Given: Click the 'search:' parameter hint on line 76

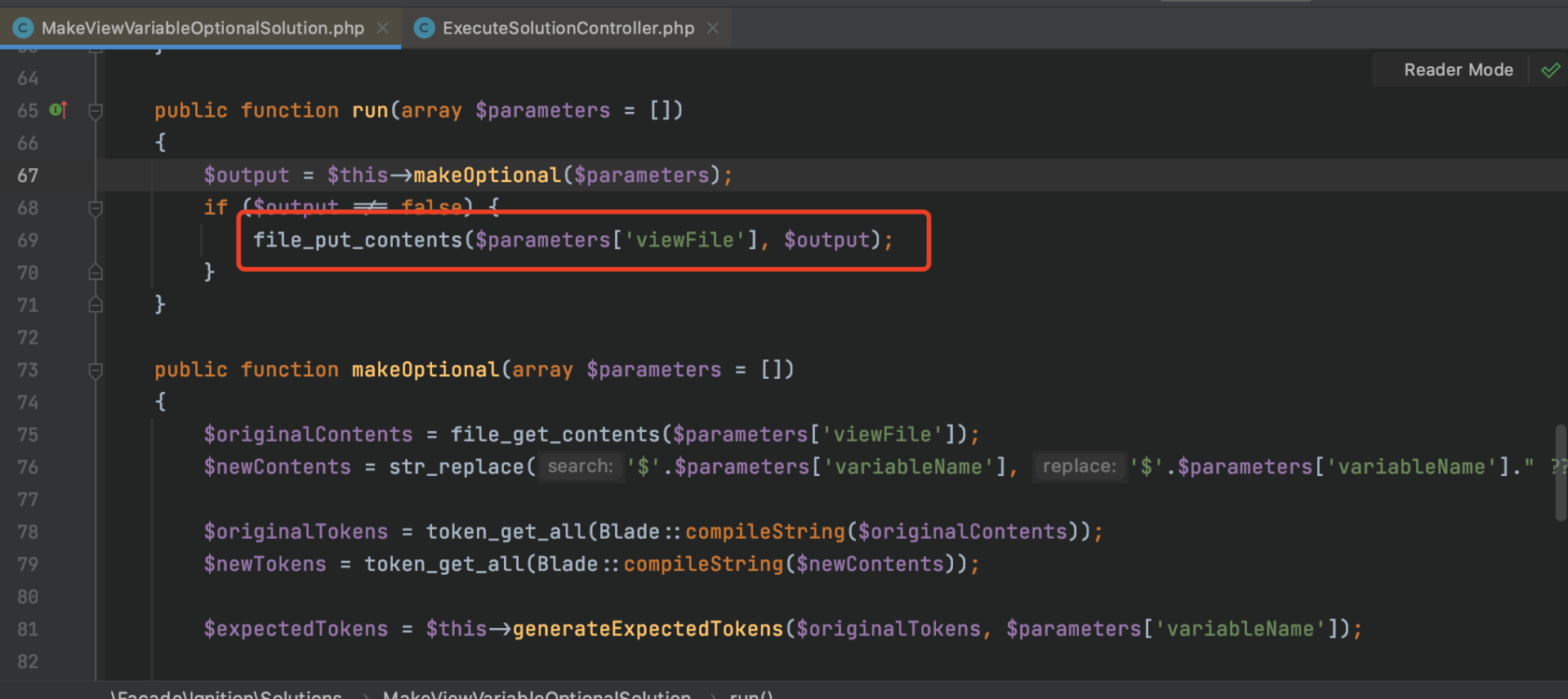Looking at the screenshot, I should coord(580,466).
